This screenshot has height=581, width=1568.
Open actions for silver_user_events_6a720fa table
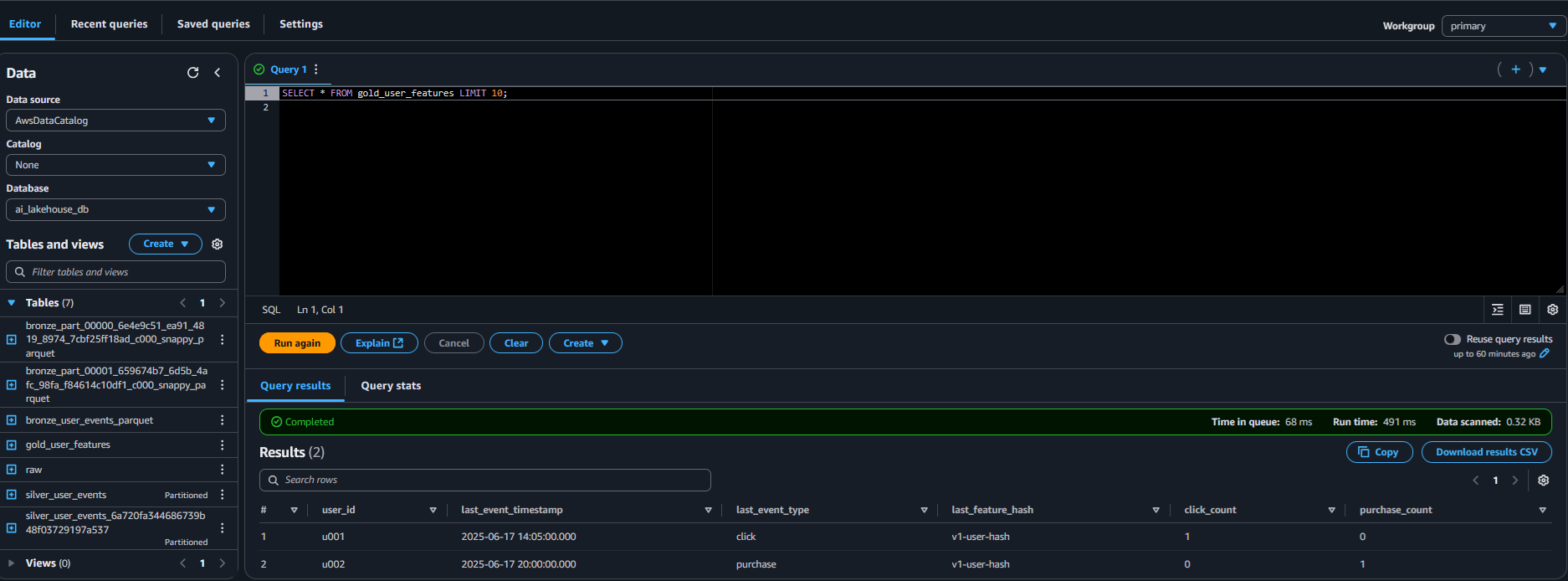[223, 528]
